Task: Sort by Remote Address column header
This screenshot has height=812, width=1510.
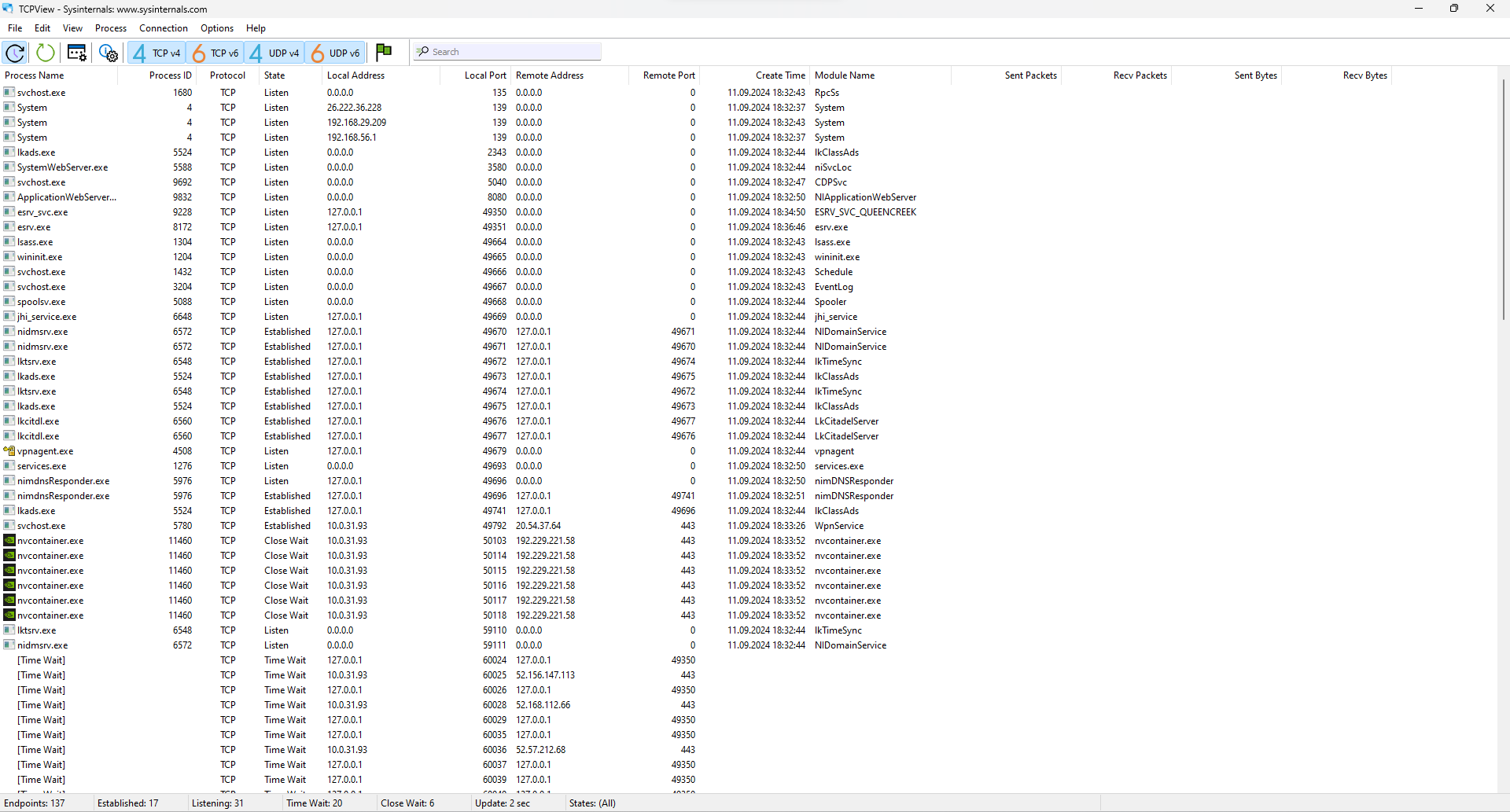Action: coord(570,75)
